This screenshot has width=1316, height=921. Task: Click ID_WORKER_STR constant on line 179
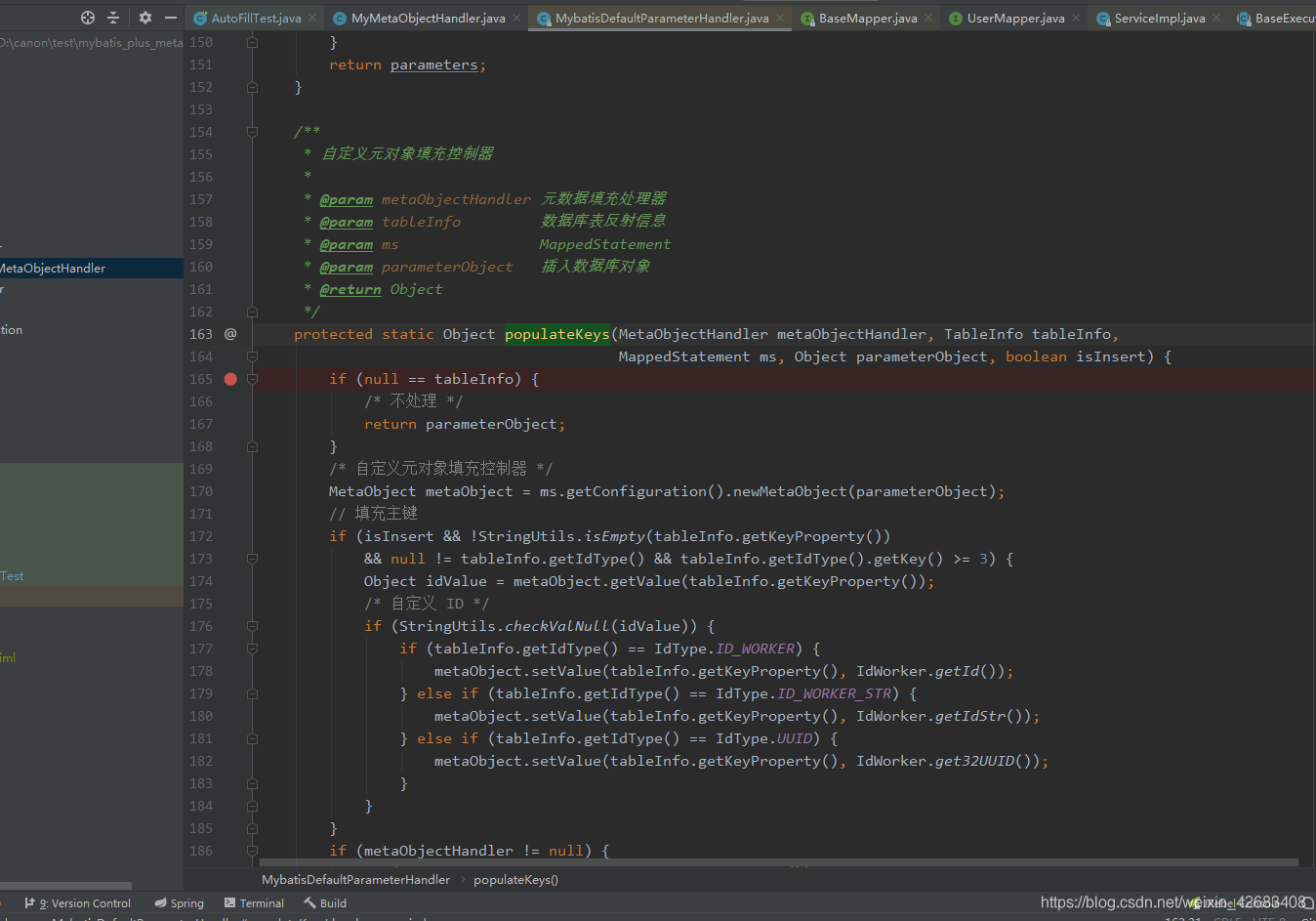(x=835, y=693)
